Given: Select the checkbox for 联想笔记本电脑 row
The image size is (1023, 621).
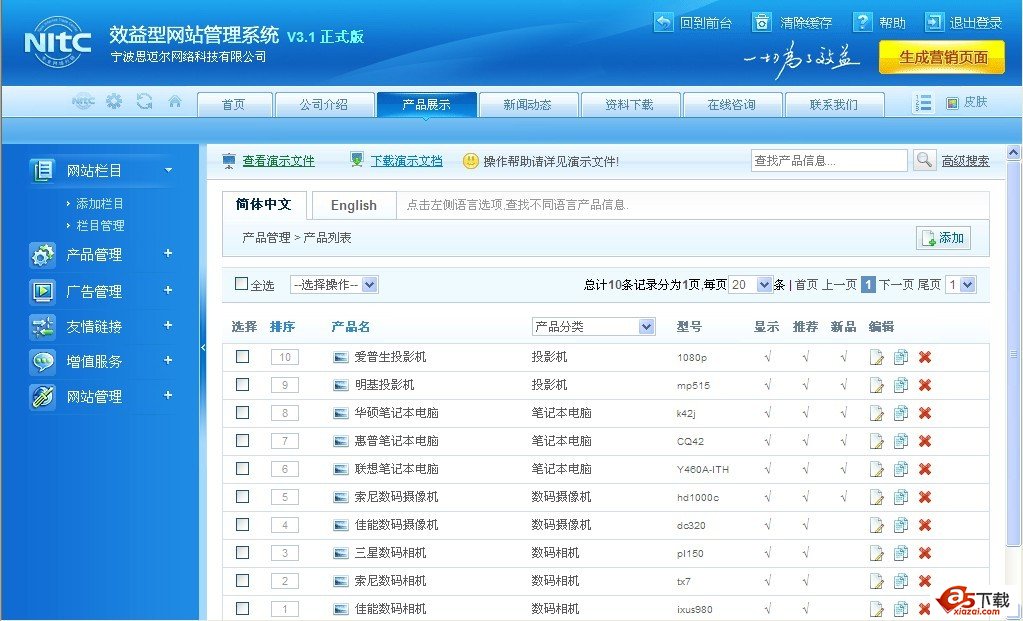Looking at the screenshot, I should coord(242,469).
